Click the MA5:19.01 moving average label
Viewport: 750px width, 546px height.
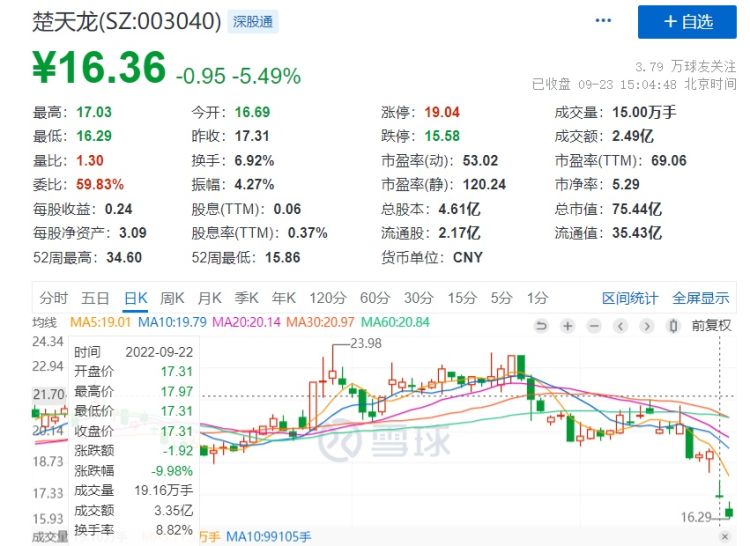(x=100, y=322)
